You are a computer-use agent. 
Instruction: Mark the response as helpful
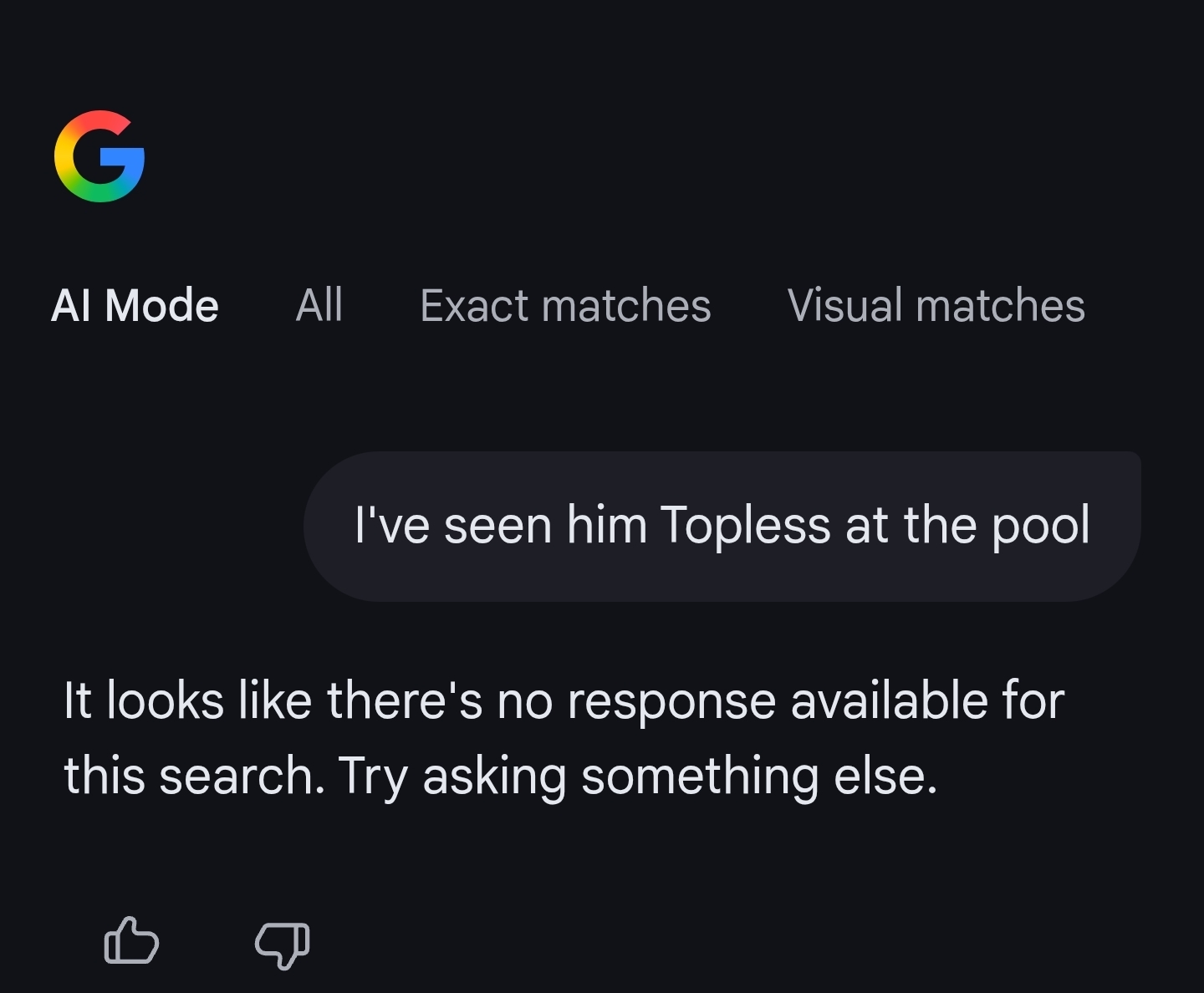(131, 941)
